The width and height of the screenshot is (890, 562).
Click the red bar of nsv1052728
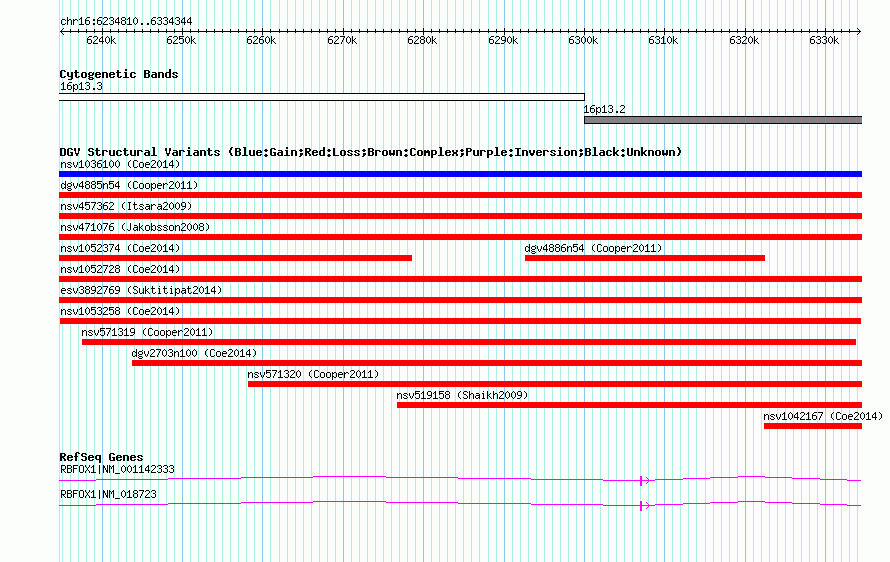click(460, 279)
